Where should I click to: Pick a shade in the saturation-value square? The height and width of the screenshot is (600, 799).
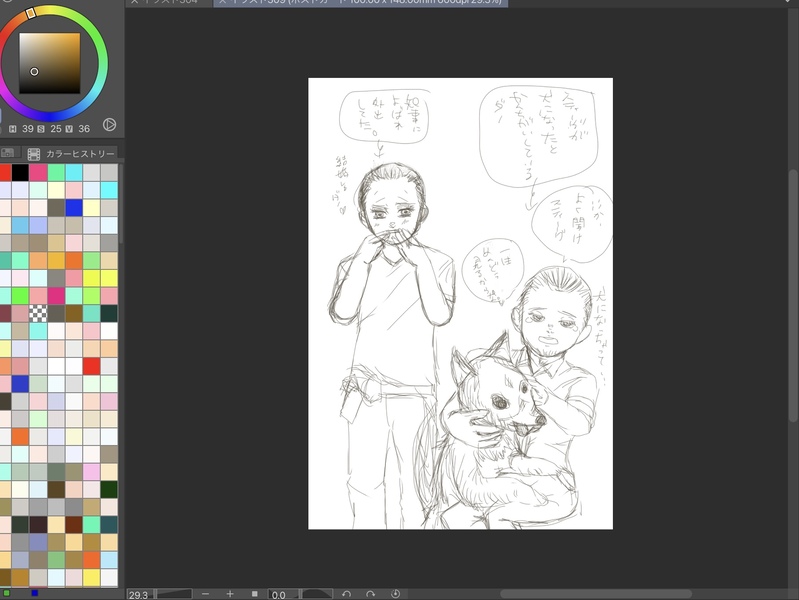[49, 63]
